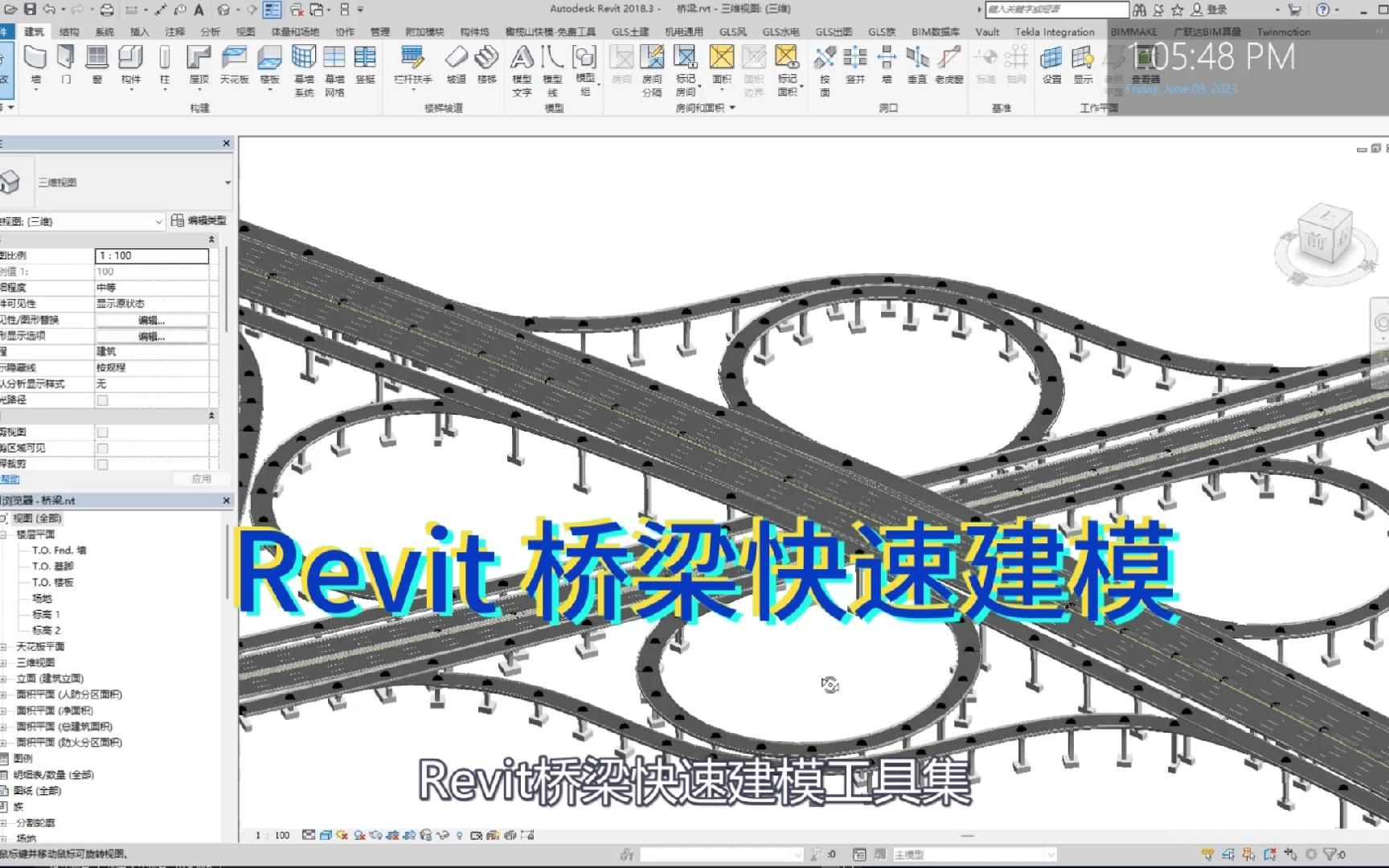
Task: Select the 老虎窗 (Dormer) opening tool
Action: pos(949,64)
